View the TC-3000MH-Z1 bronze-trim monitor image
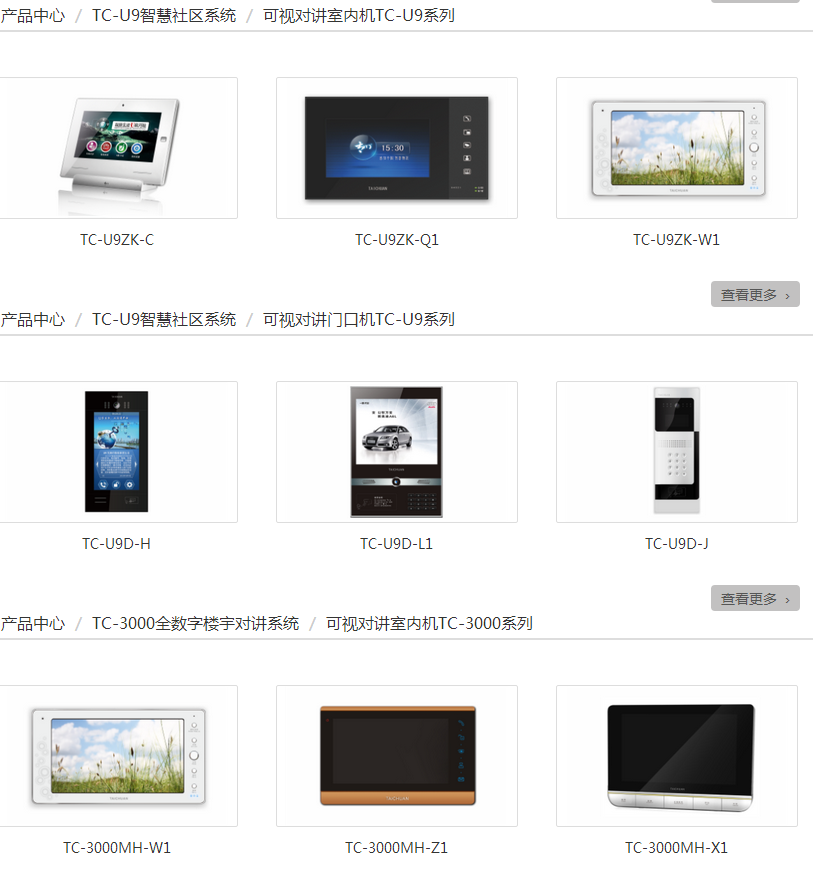 (397, 756)
